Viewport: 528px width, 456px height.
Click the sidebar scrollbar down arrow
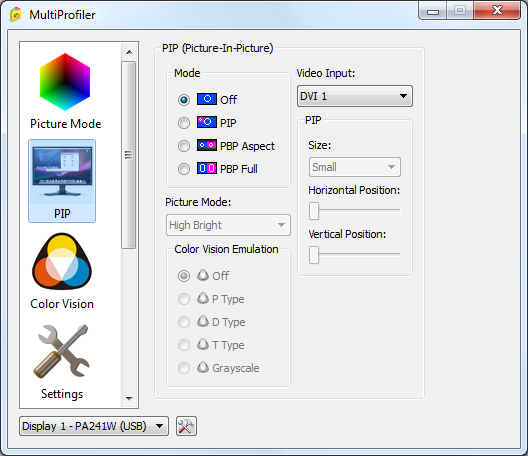click(129, 399)
